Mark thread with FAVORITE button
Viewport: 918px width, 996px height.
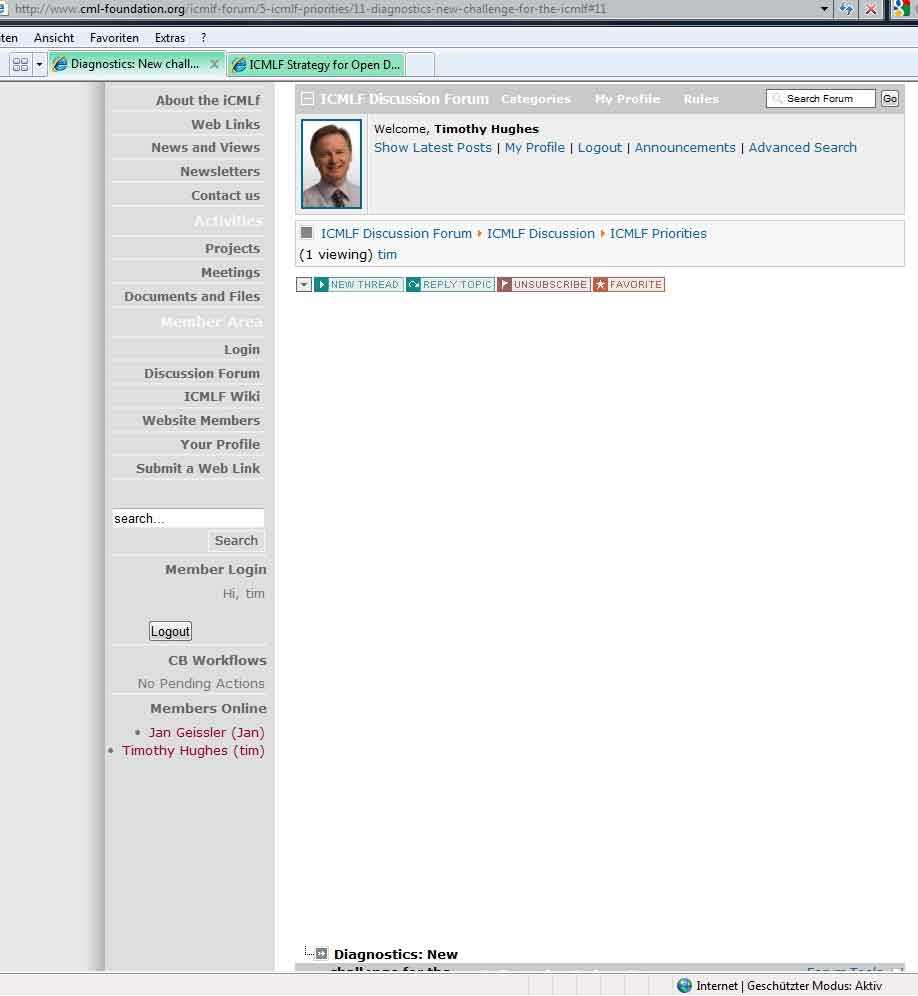[629, 285]
